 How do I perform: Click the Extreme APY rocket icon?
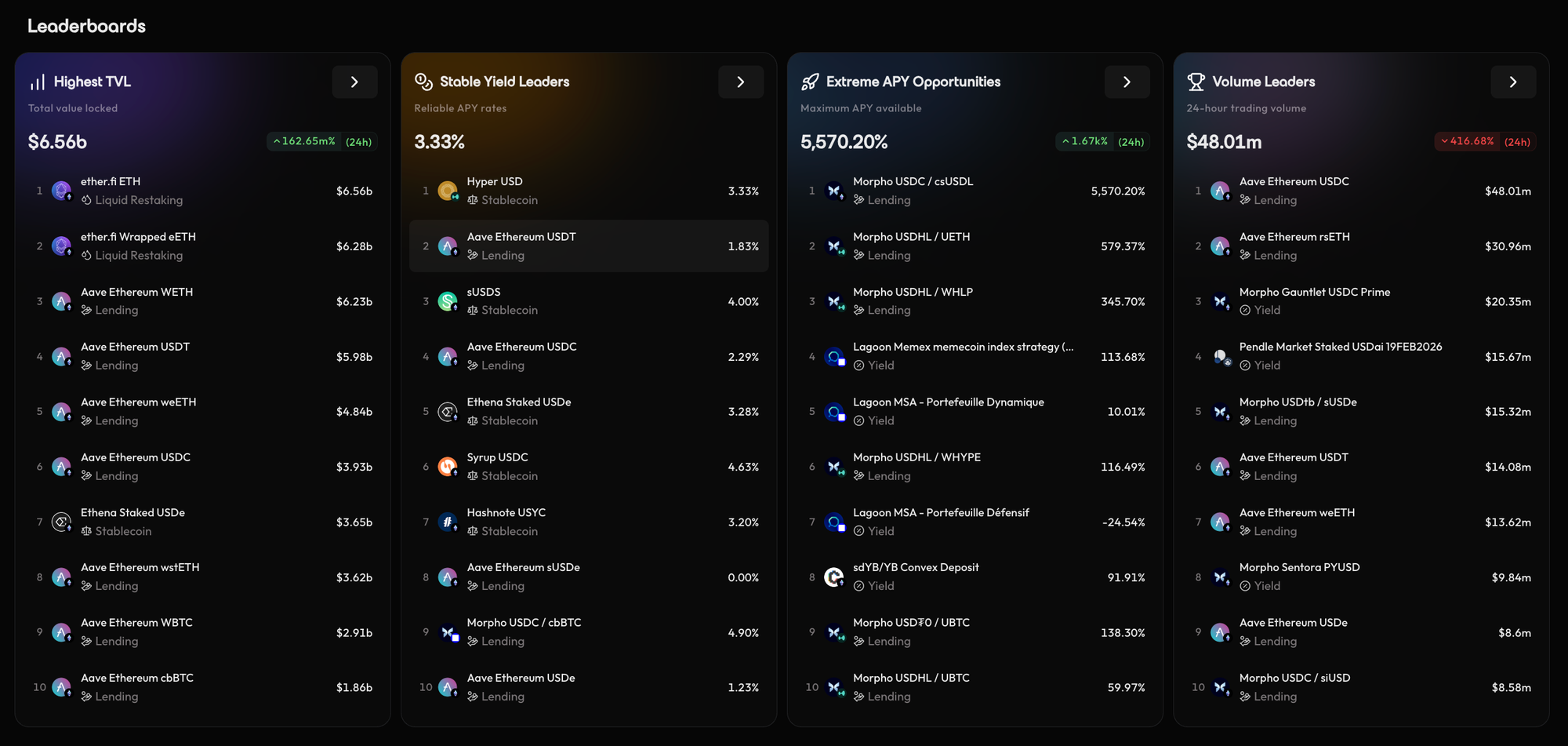pyautogui.click(x=810, y=82)
